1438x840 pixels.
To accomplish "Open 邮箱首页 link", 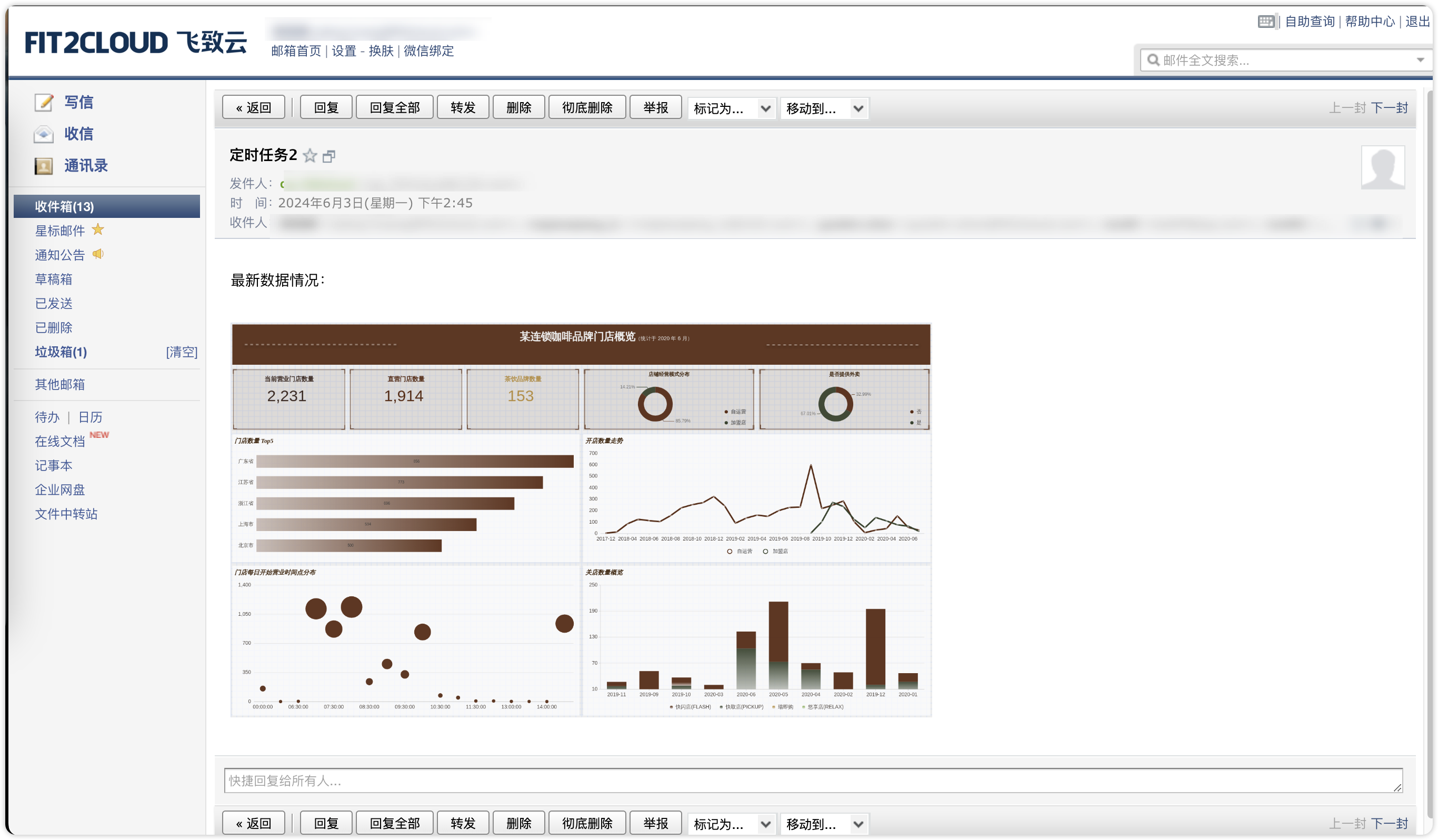I will pos(296,51).
